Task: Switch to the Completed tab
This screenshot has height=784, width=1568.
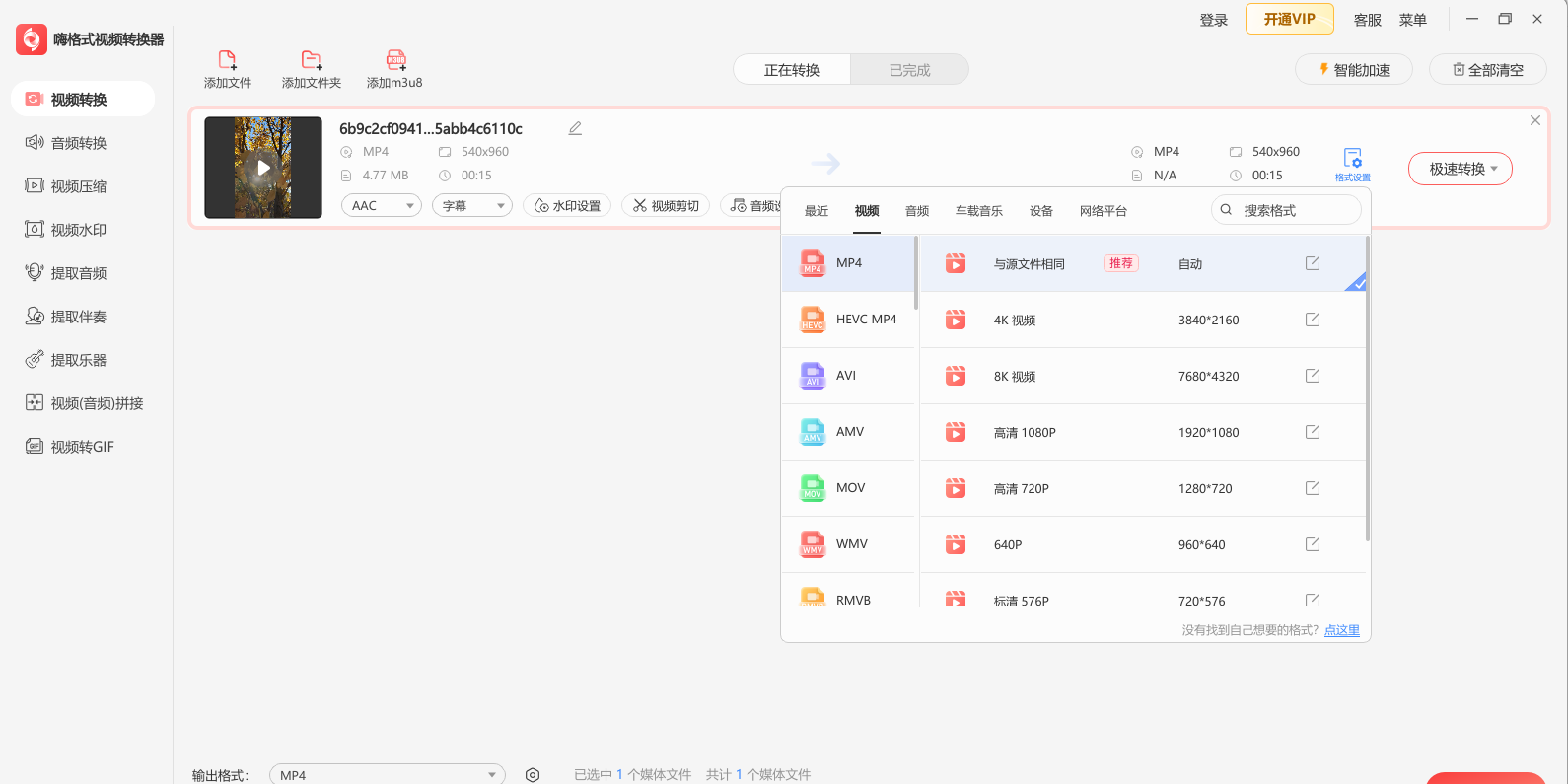Action: (909, 70)
